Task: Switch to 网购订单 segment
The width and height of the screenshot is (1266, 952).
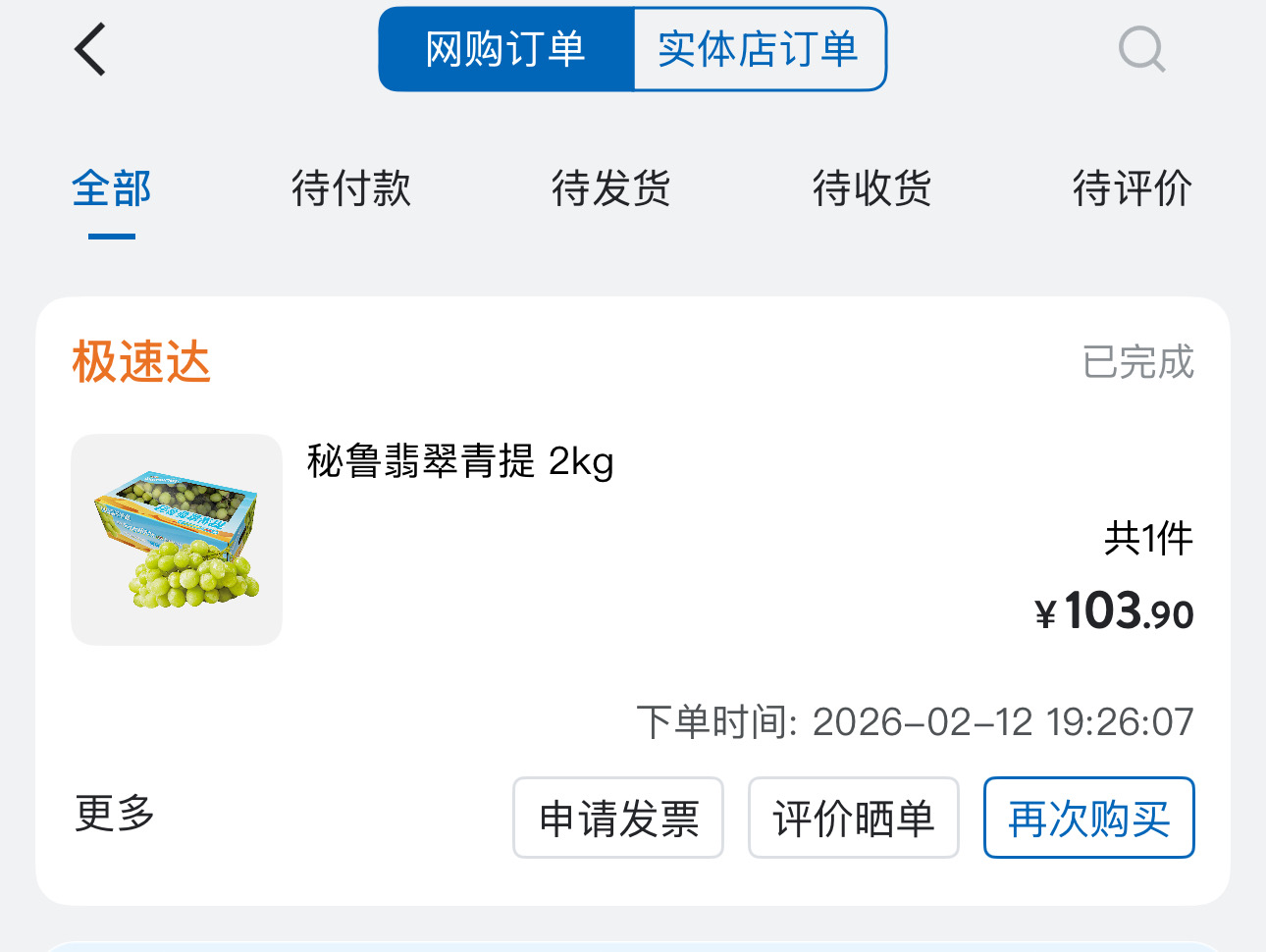Action: click(x=506, y=49)
